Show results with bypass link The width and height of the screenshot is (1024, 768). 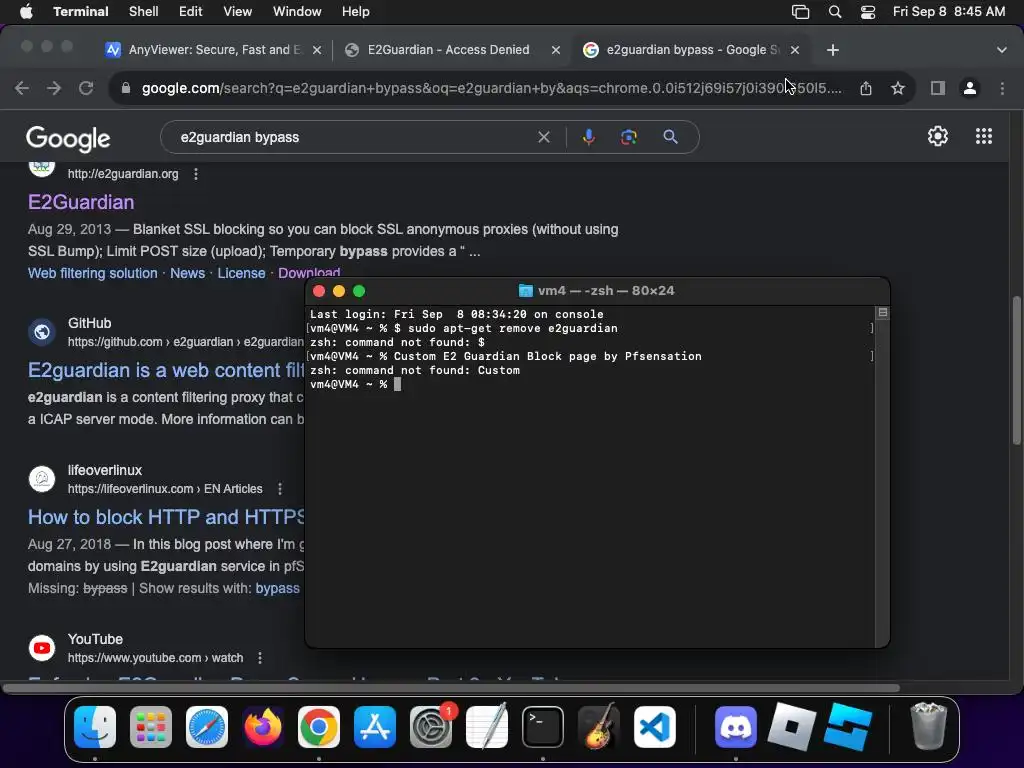pos(278,588)
